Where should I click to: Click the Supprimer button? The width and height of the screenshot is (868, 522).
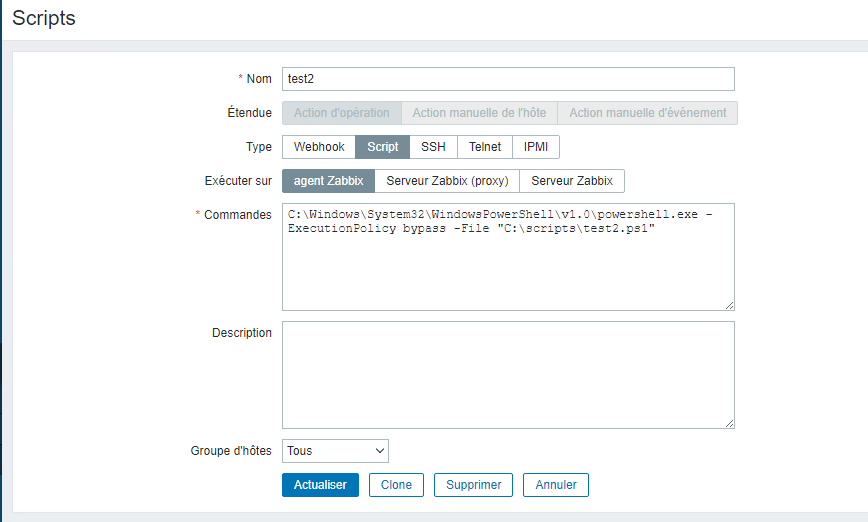pyautogui.click(x=474, y=485)
